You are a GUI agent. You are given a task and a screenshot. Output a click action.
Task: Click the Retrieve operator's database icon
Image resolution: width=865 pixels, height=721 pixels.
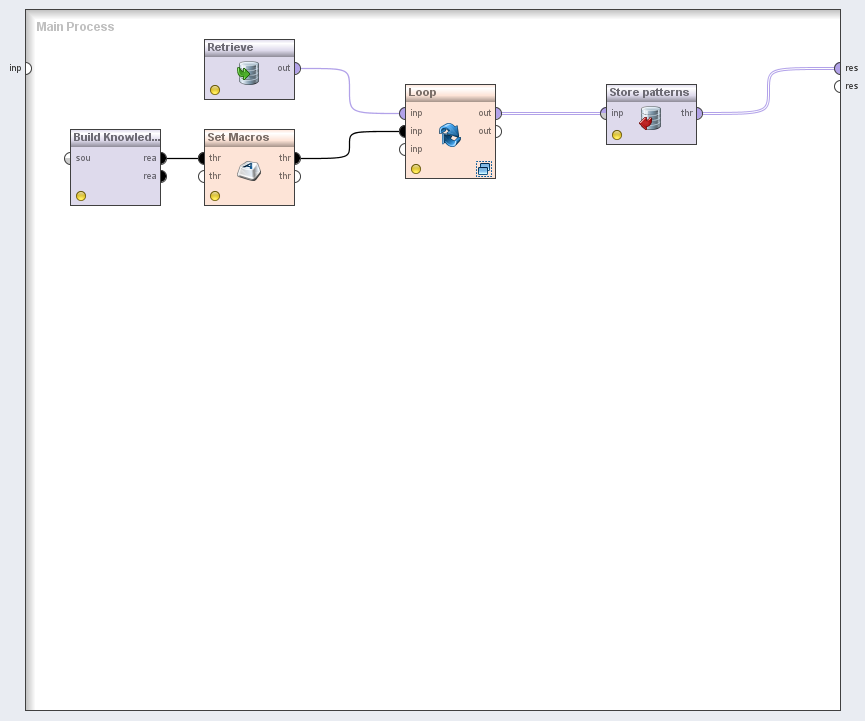pyautogui.click(x=248, y=73)
